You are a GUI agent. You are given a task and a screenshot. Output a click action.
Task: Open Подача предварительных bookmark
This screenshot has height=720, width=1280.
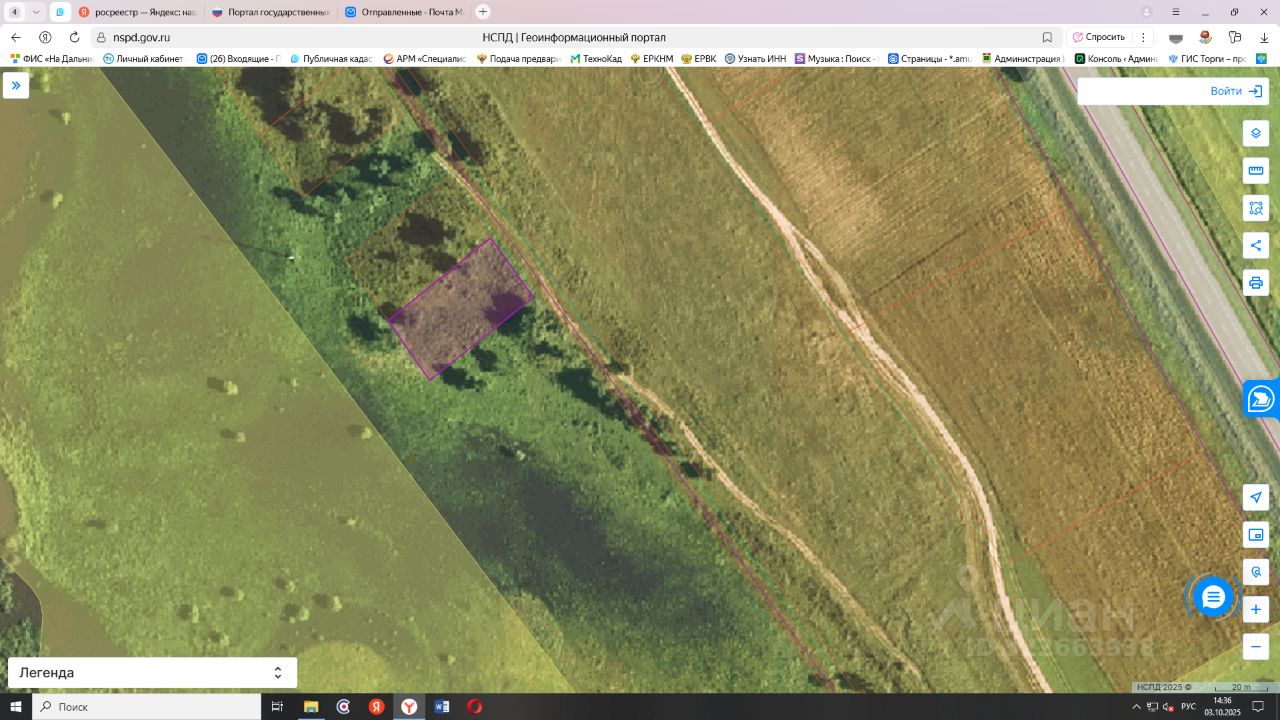518,59
